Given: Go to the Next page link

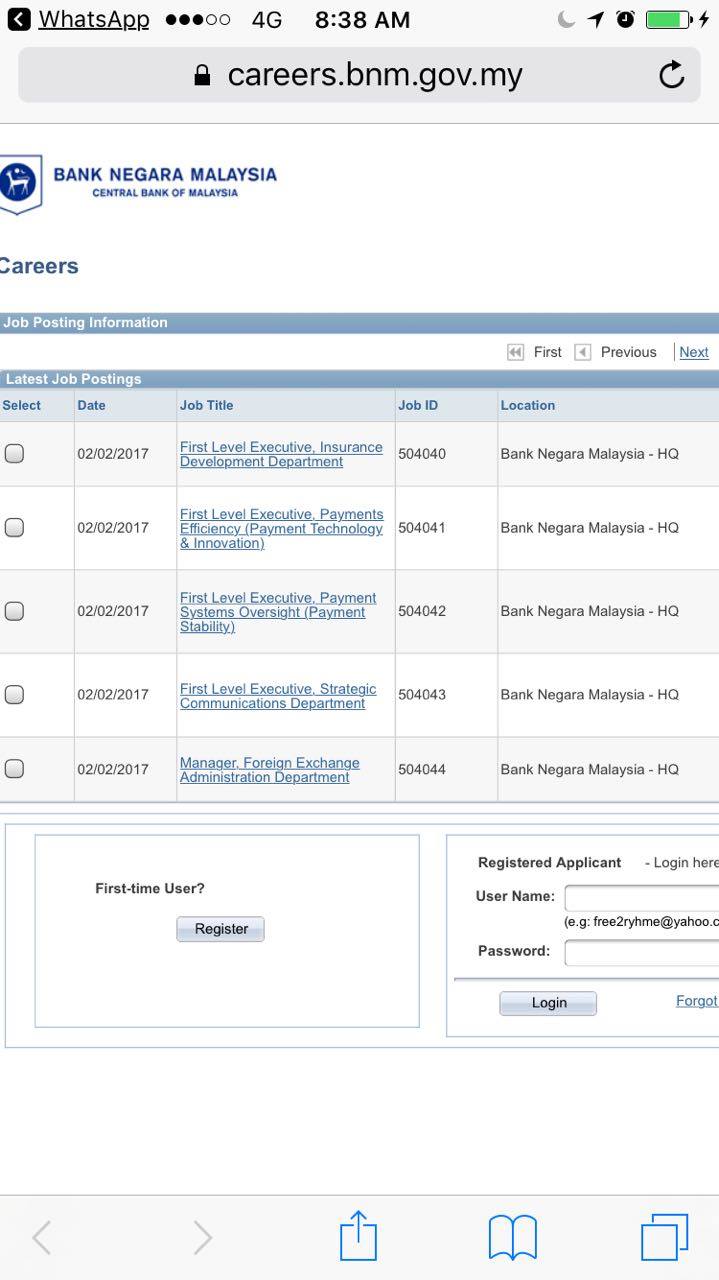Looking at the screenshot, I should [x=694, y=352].
